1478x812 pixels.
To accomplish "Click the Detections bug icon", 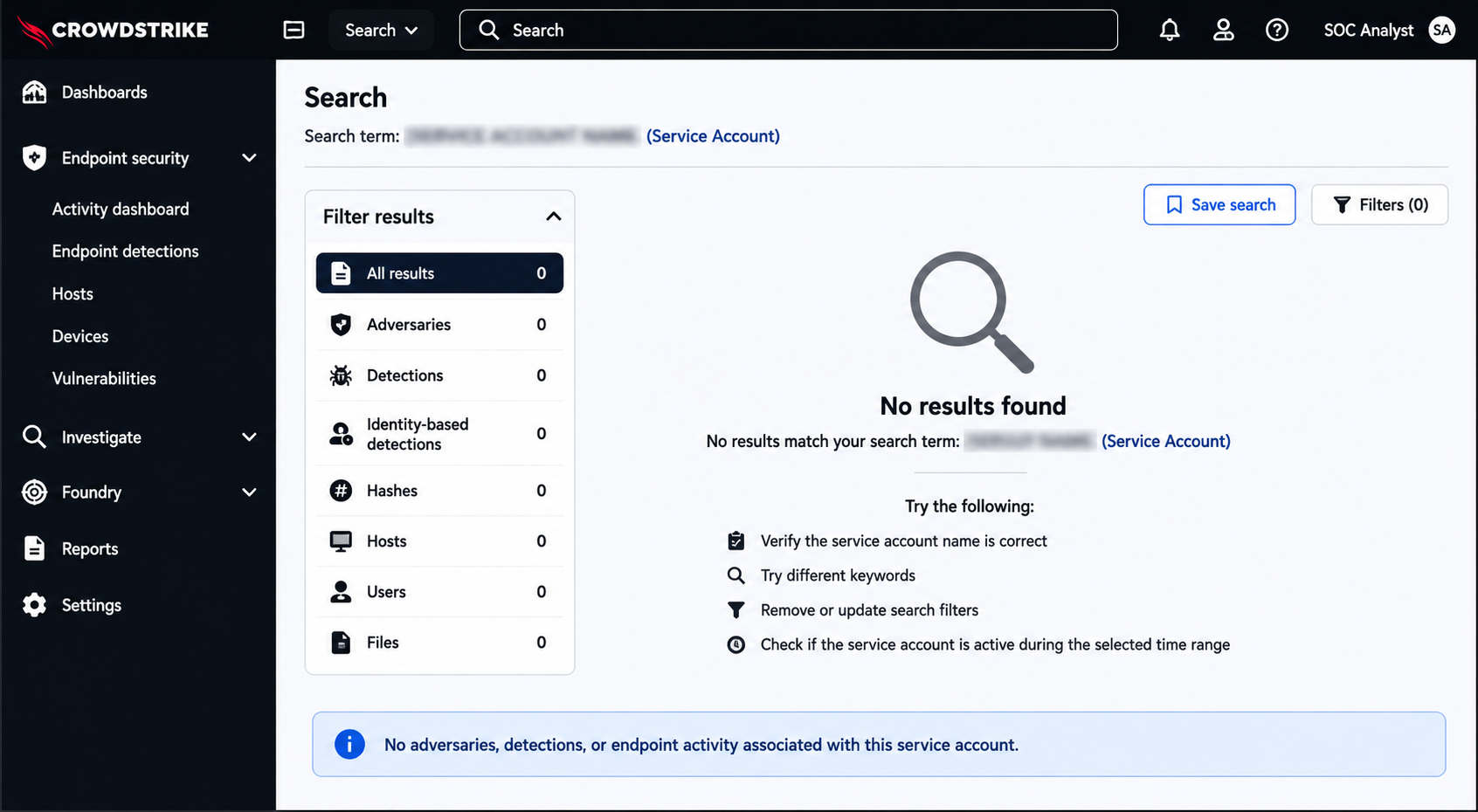I will 341,375.
